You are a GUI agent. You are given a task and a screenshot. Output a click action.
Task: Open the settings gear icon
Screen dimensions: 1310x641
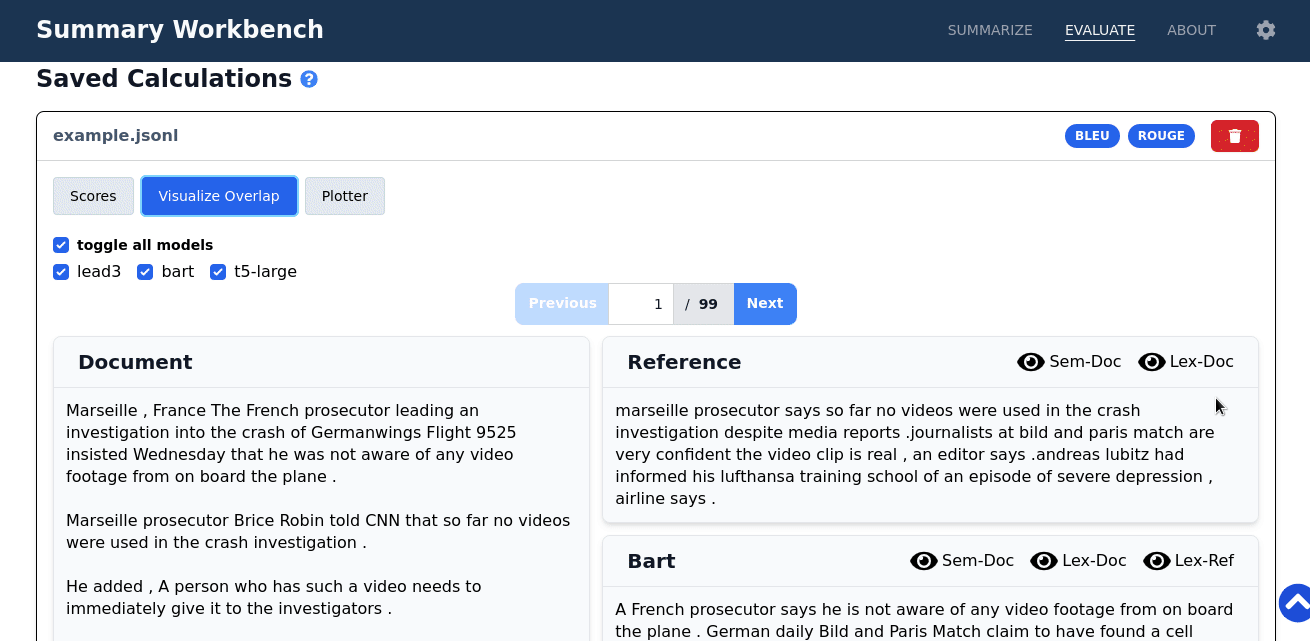click(1266, 30)
